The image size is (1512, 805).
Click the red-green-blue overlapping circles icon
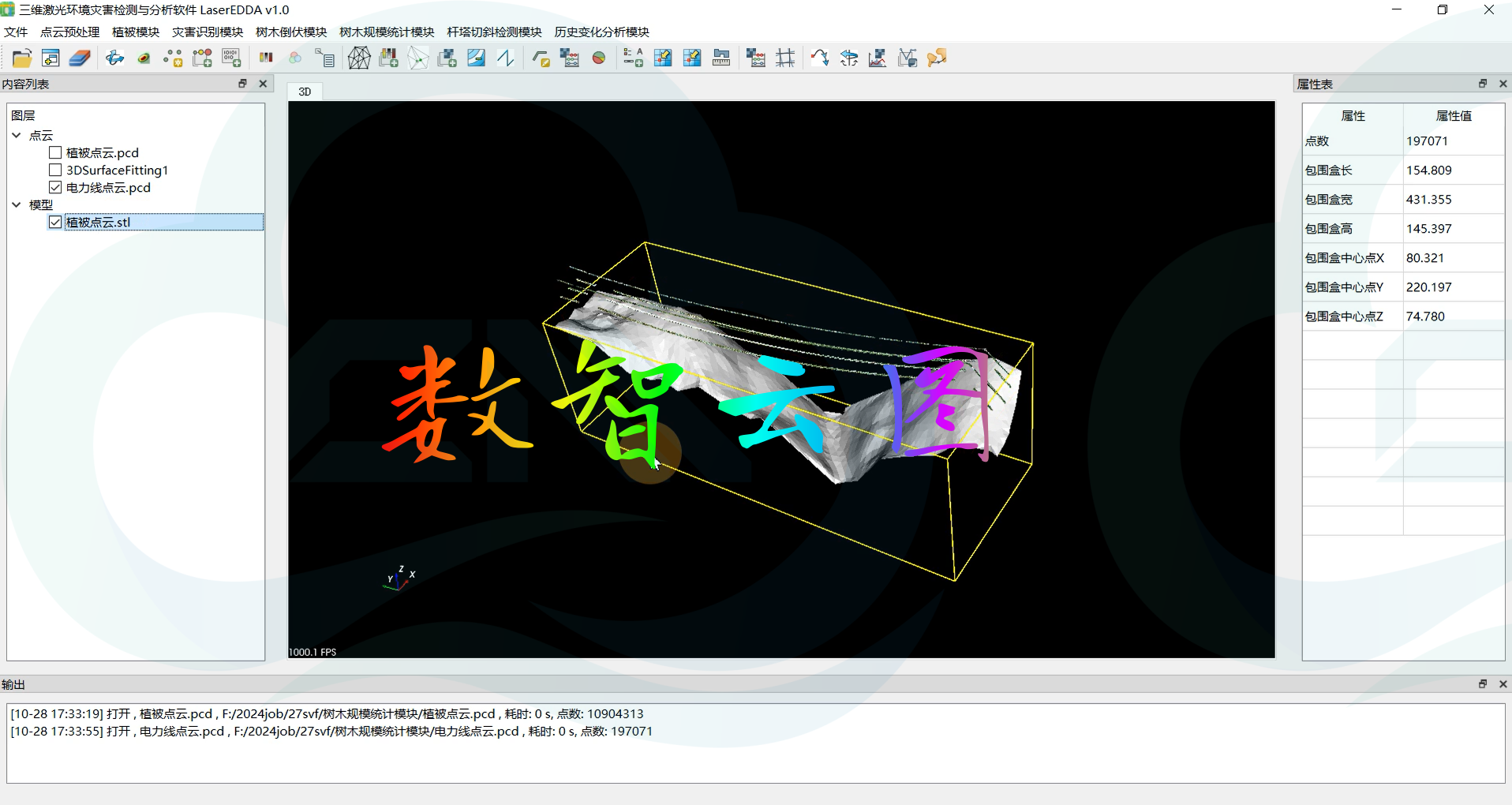pos(295,58)
